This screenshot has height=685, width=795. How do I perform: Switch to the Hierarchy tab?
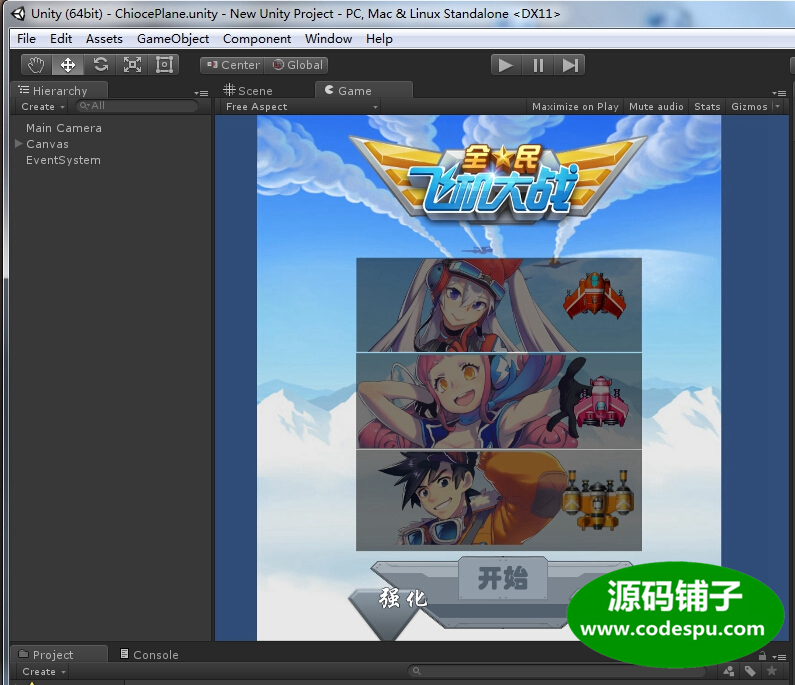[x=59, y=91]
